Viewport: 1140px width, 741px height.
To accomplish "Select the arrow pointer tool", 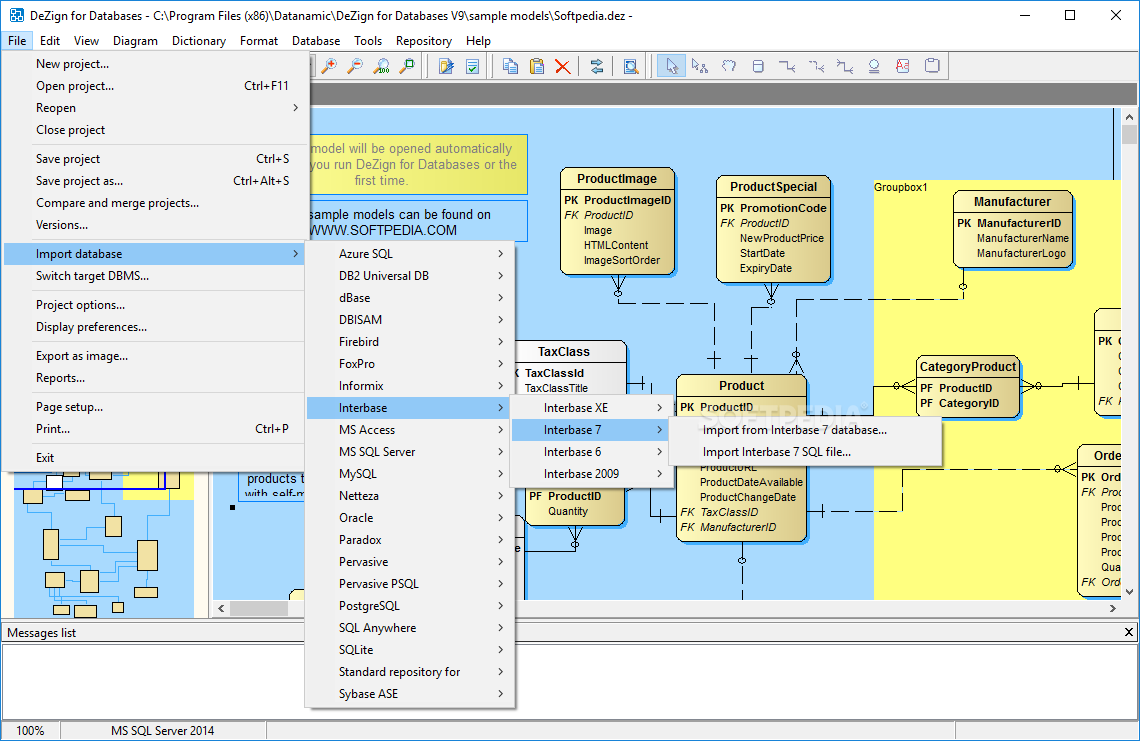I will (x=671, y=66).
